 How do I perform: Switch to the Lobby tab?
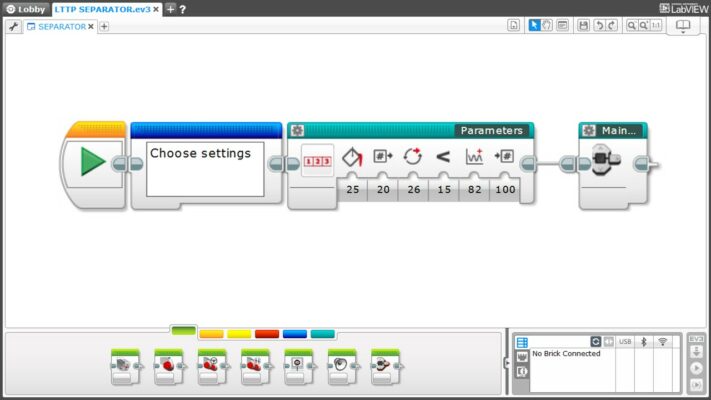click(25, 8)
